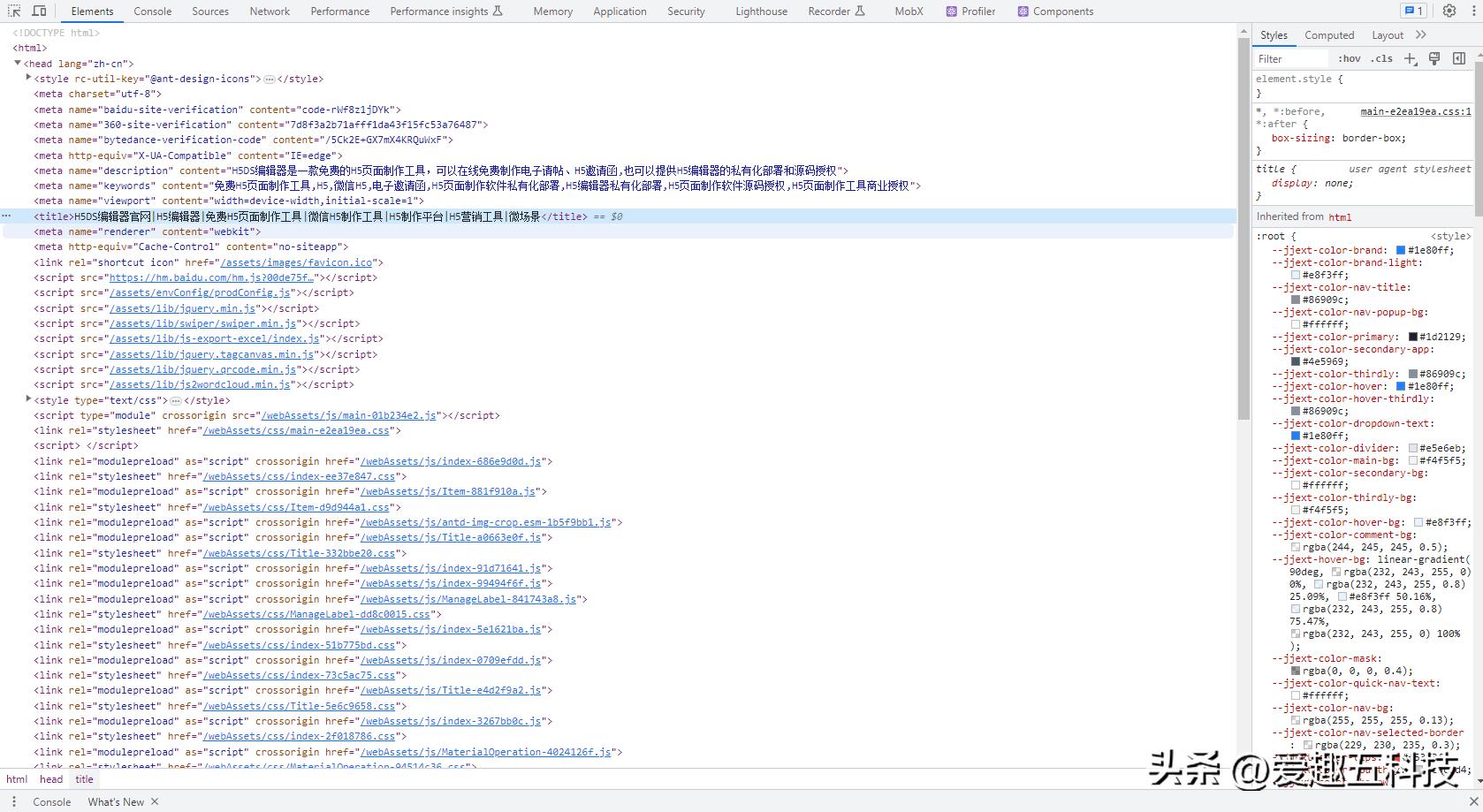Screen dimensions: 1483x812
Task: Collapse the head lang="zh-cn" node
Action: point(18,64)
